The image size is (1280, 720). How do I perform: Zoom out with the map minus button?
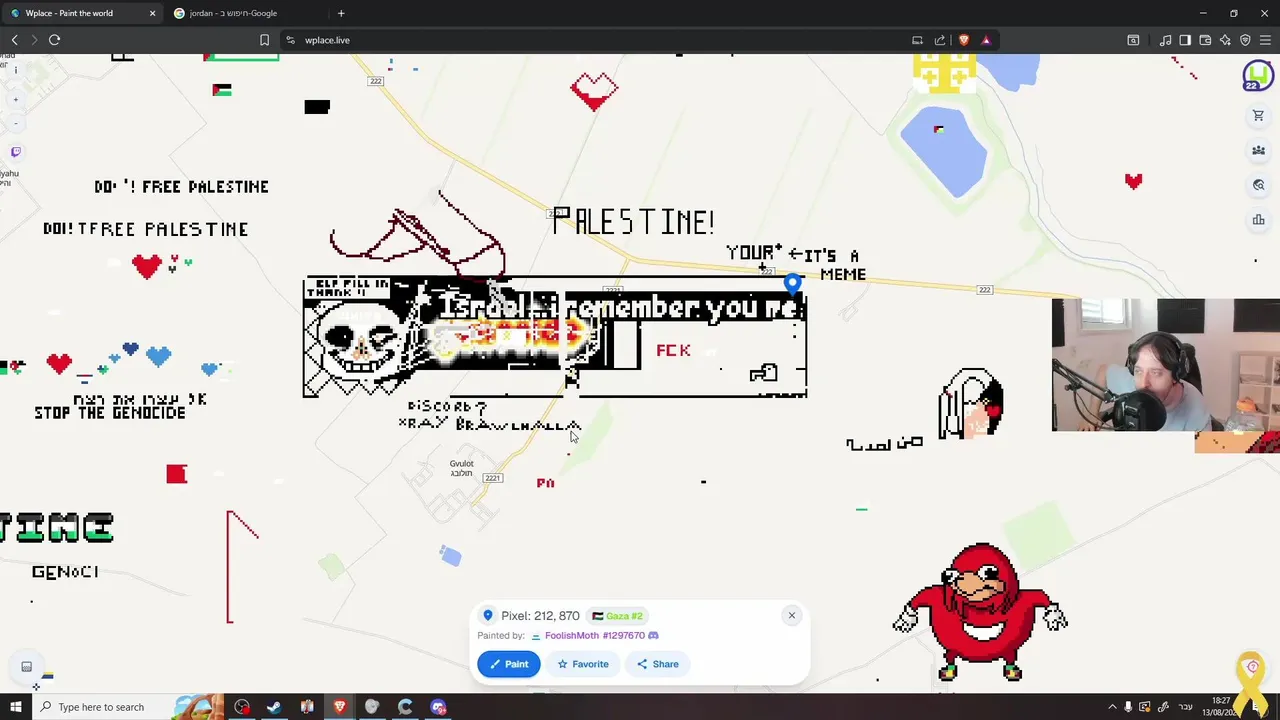pyautogui.click(x=15, y=123)
